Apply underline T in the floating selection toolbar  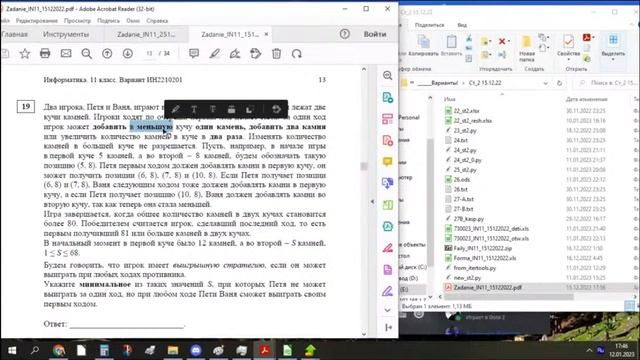[x=194, y=109]
